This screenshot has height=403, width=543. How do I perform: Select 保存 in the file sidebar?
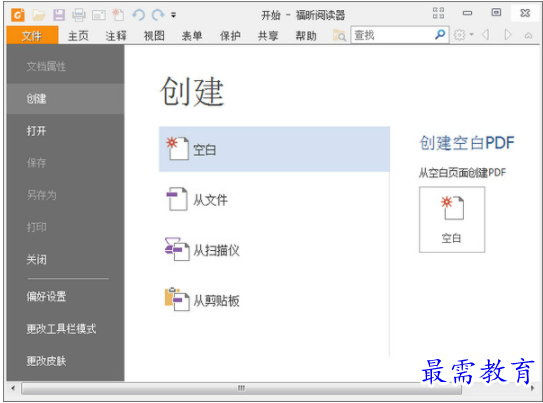tap(65, 163)
